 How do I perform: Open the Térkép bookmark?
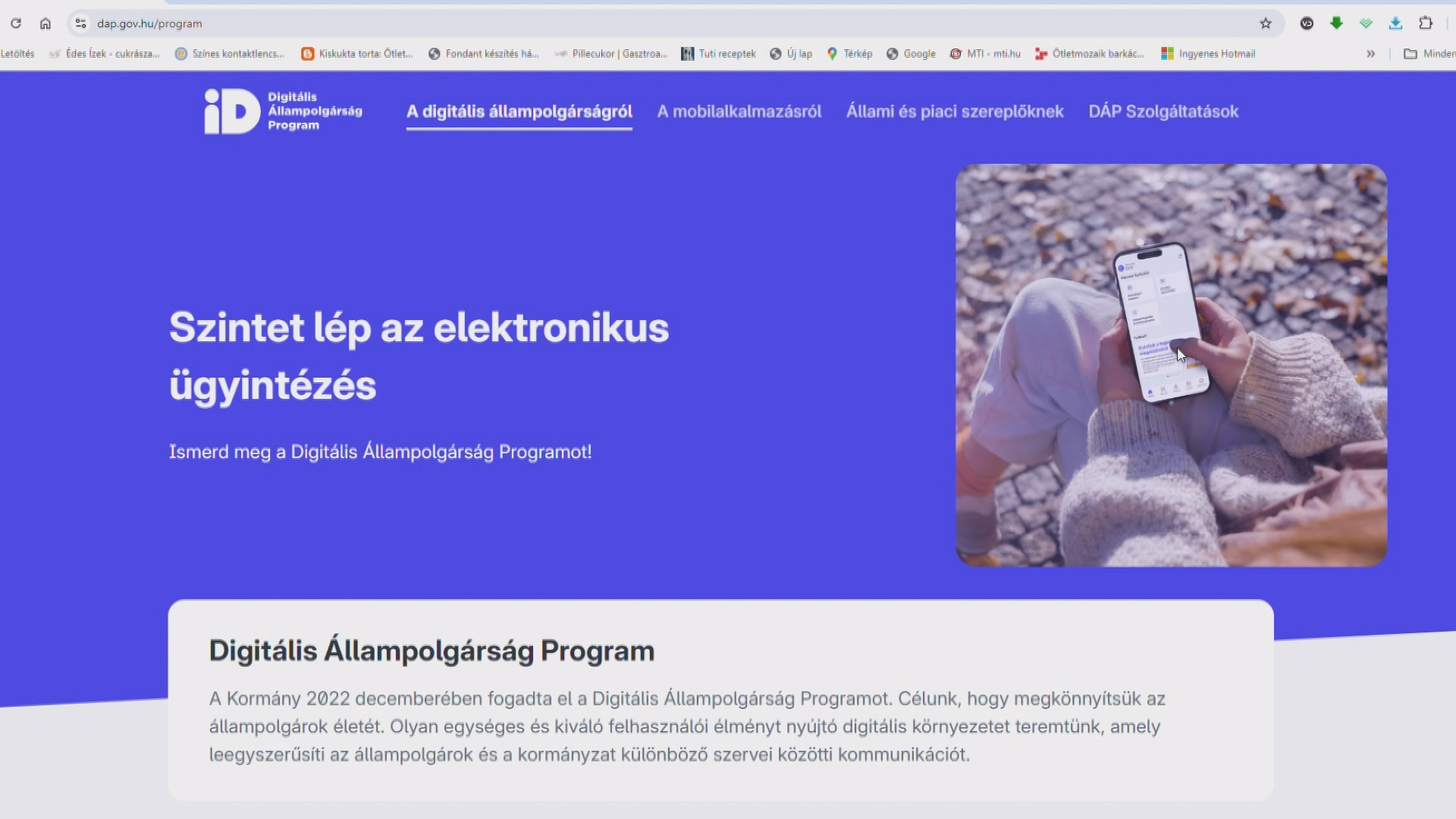[849, 54]
